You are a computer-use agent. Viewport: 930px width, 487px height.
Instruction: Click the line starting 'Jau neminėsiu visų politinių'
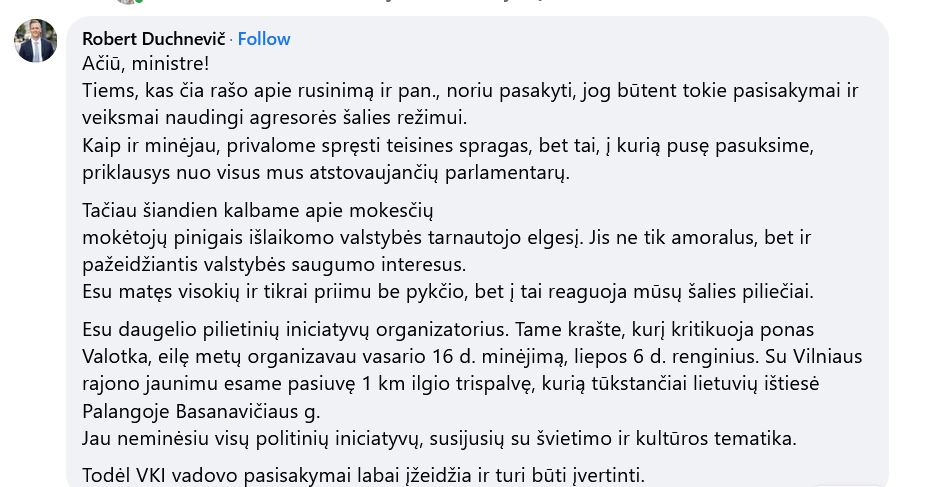coord(439,438)
